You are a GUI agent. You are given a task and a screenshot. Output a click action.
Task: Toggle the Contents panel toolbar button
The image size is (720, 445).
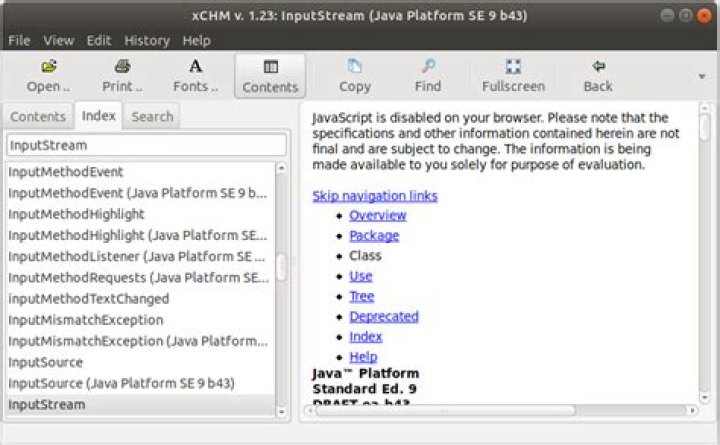[270, 76]
